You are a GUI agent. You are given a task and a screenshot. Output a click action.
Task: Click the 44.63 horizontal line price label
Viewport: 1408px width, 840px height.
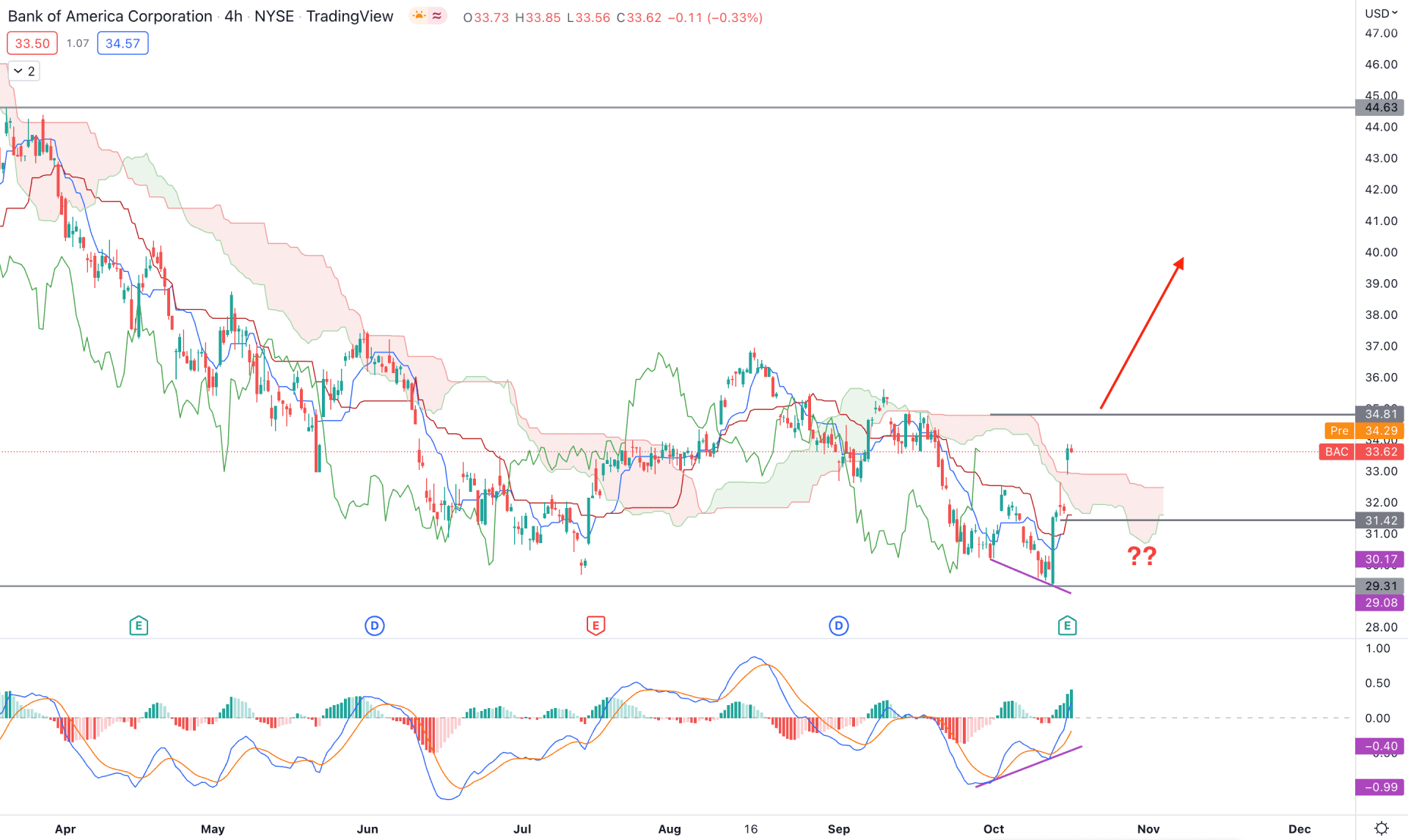1380,108
